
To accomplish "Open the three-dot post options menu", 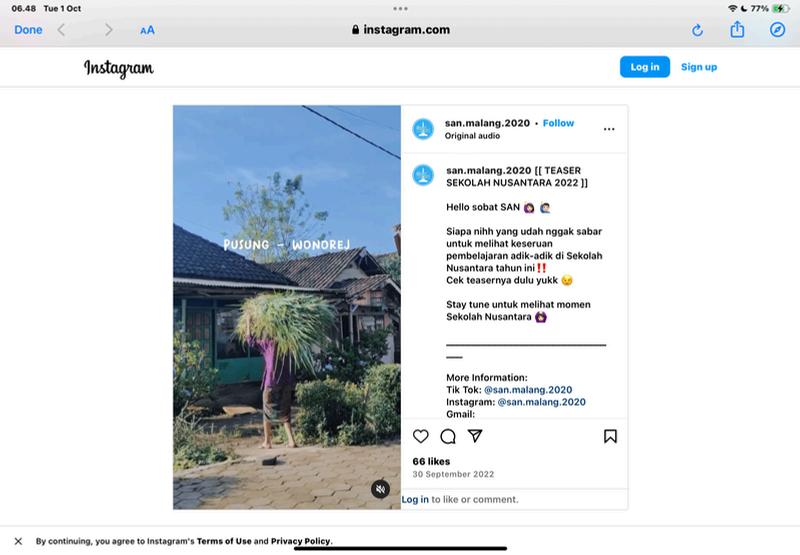I will point(609,129).
